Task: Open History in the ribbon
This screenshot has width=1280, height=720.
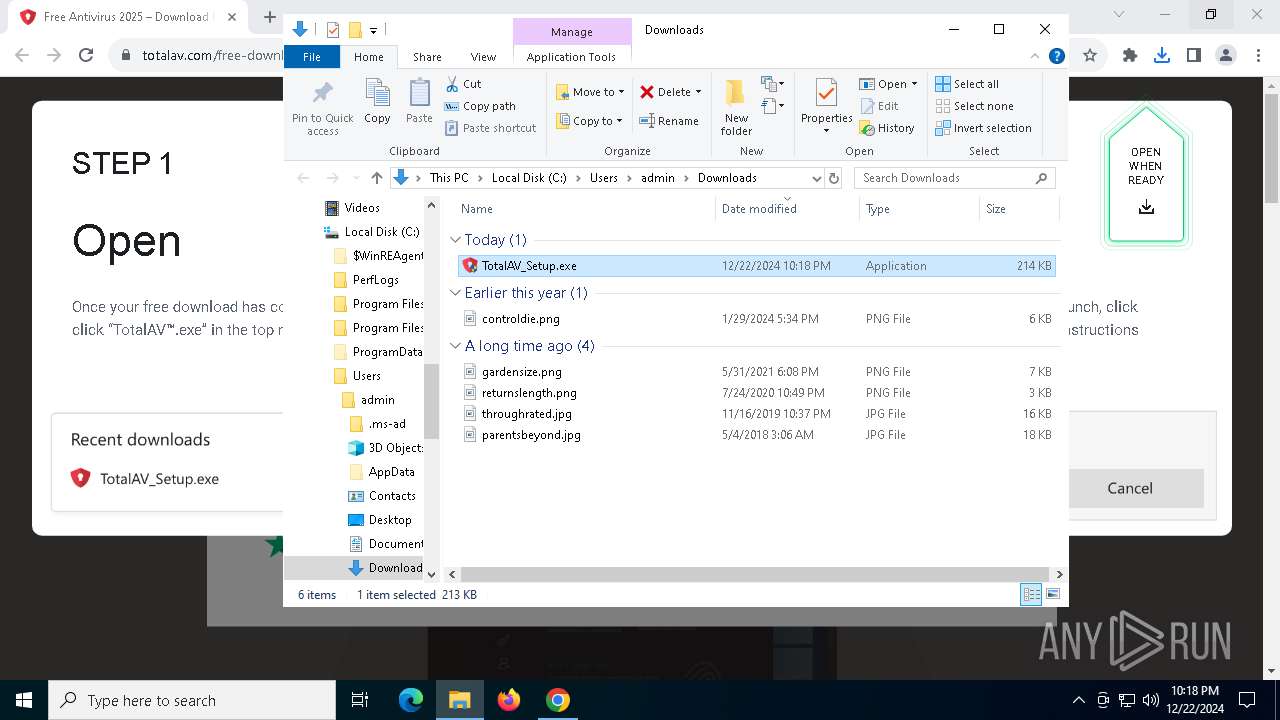Action: pyautogui.click(x=887, y=128)
